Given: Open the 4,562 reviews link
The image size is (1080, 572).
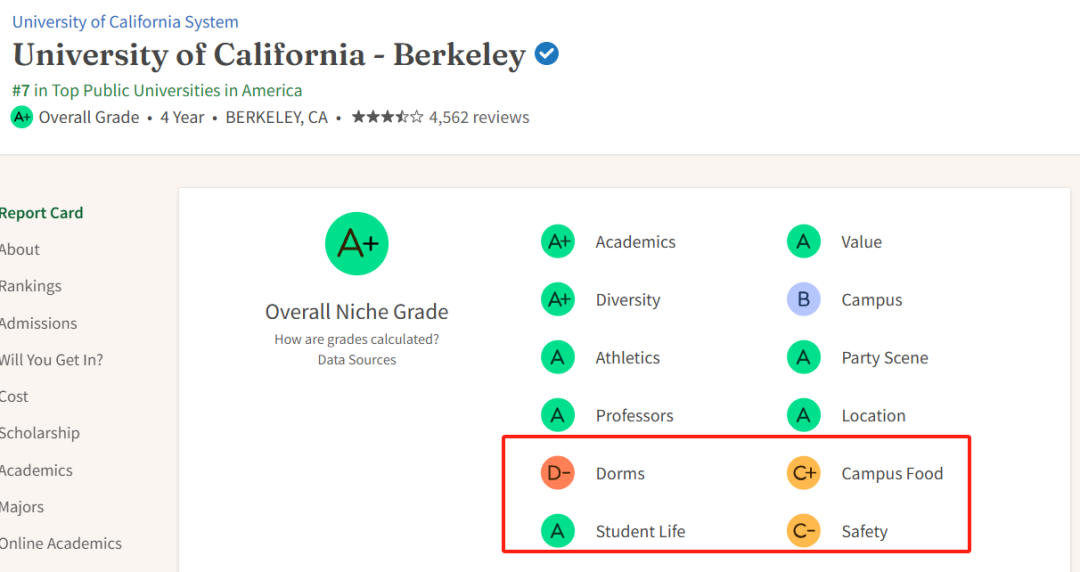Looking at the screenshot, I should (x=479, y=117).
